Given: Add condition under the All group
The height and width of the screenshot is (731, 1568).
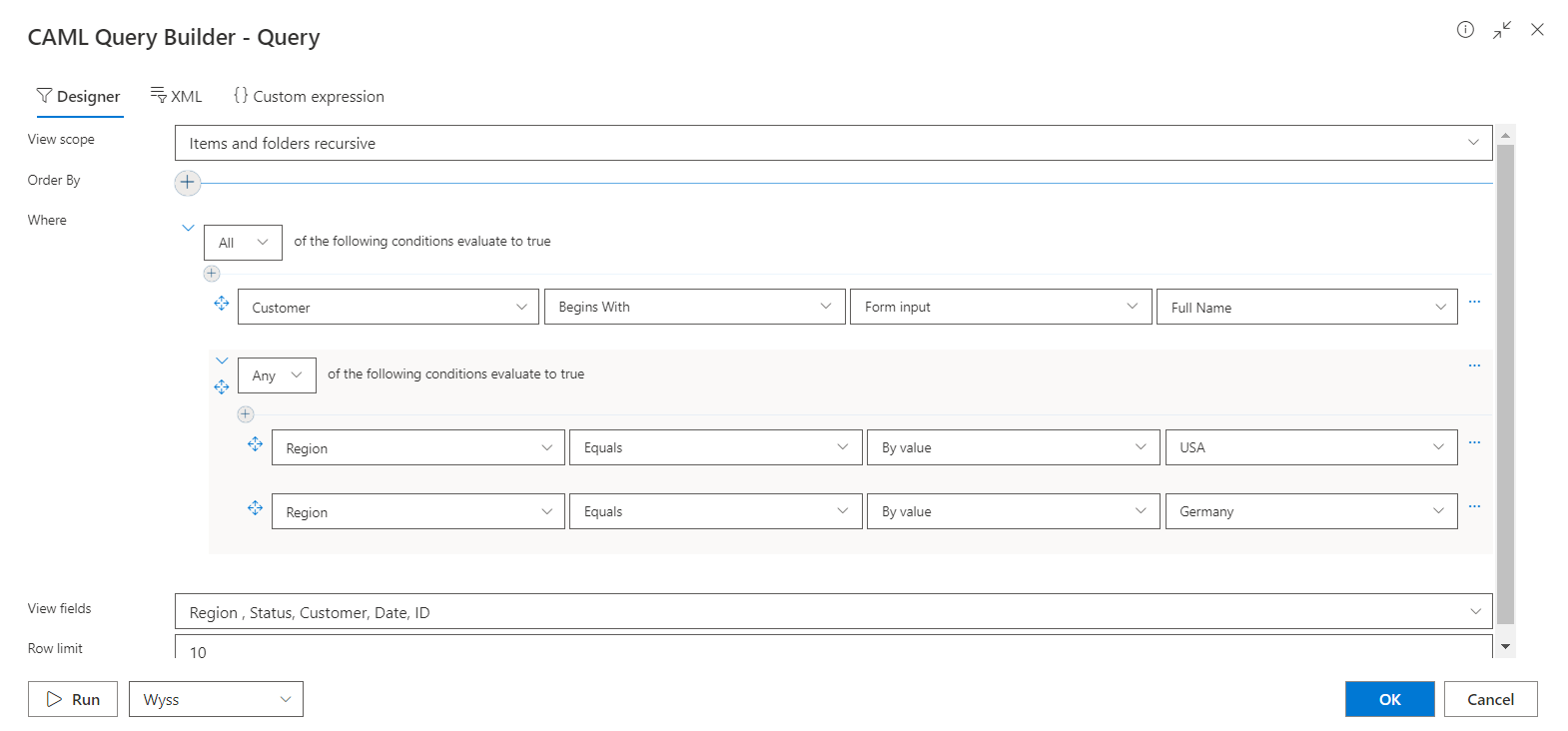Looking at the screenshot, I should coord(212,274).
